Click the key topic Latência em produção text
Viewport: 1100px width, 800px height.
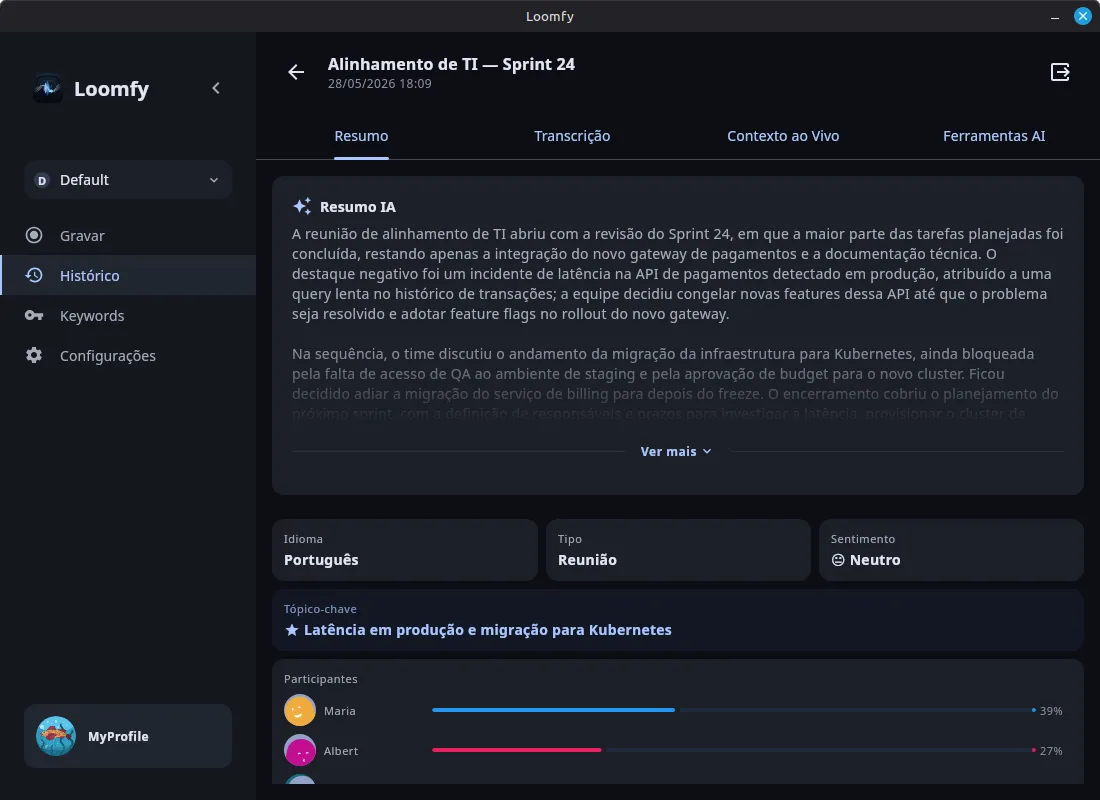[488, 630]
